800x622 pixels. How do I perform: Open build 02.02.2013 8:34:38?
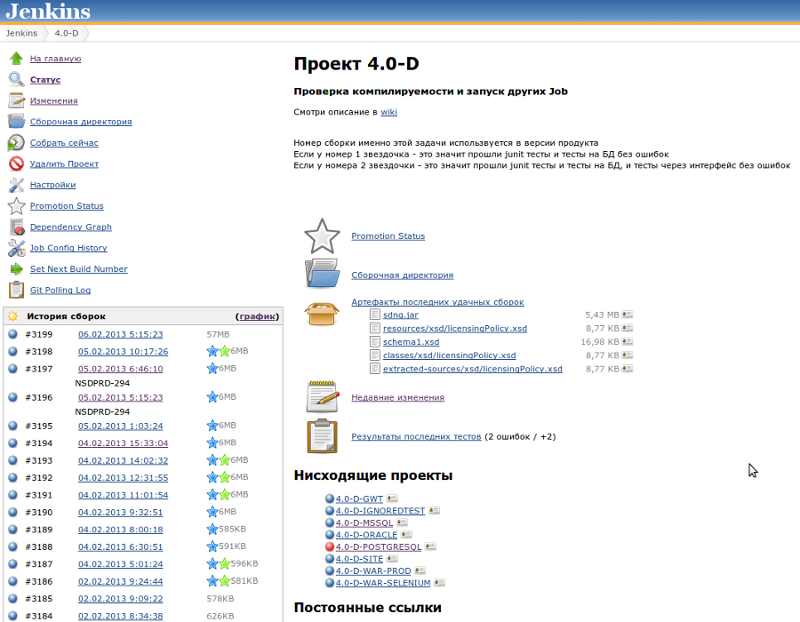[120, 616]
